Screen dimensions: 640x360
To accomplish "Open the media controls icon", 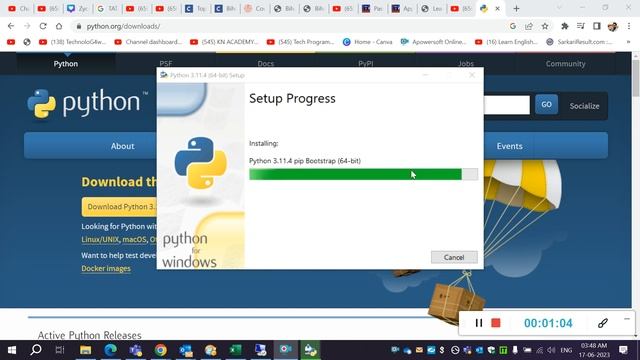I will (580, 26).
